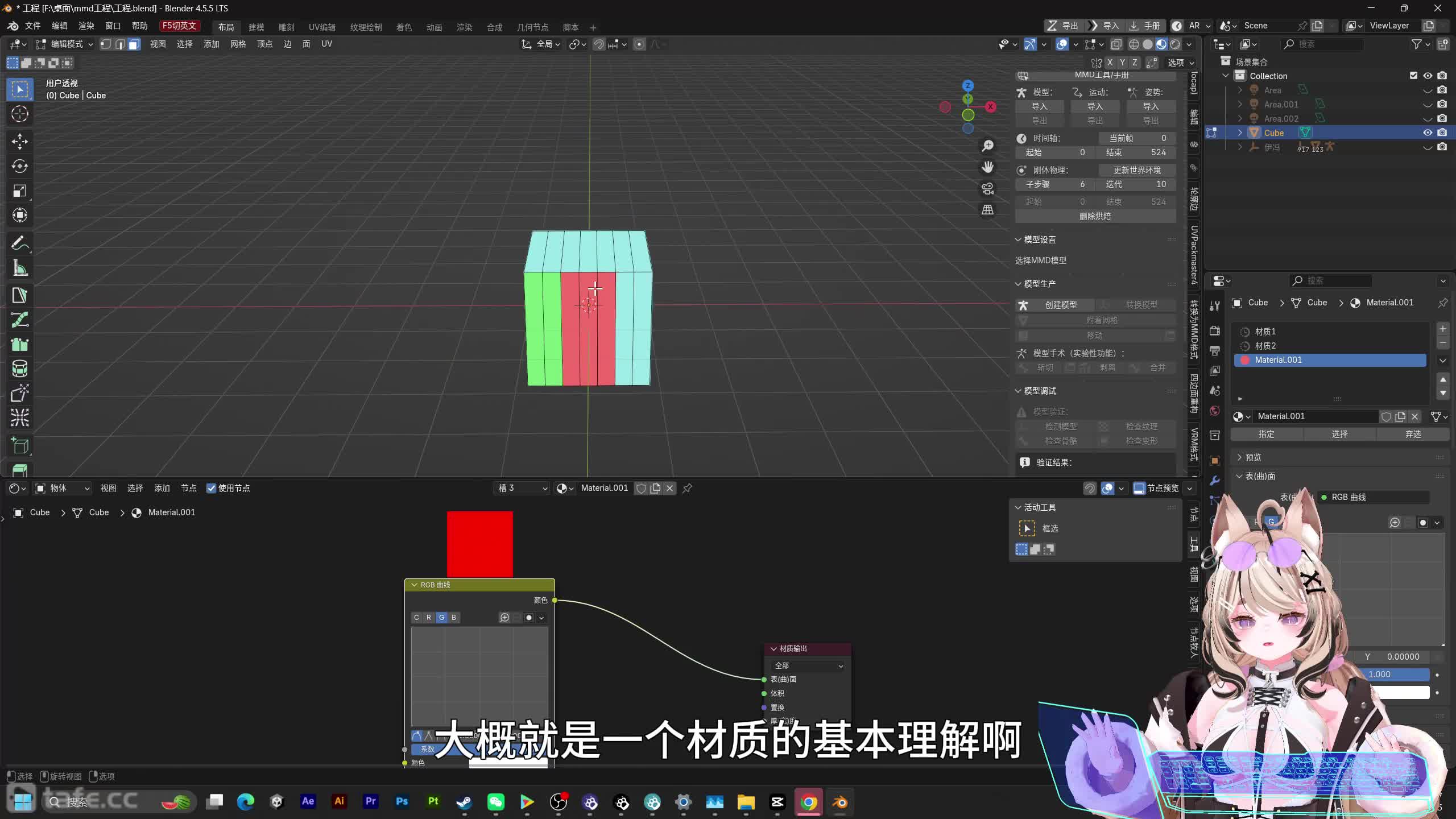Click the 弃选 Deselect material button

(1413, 434)
